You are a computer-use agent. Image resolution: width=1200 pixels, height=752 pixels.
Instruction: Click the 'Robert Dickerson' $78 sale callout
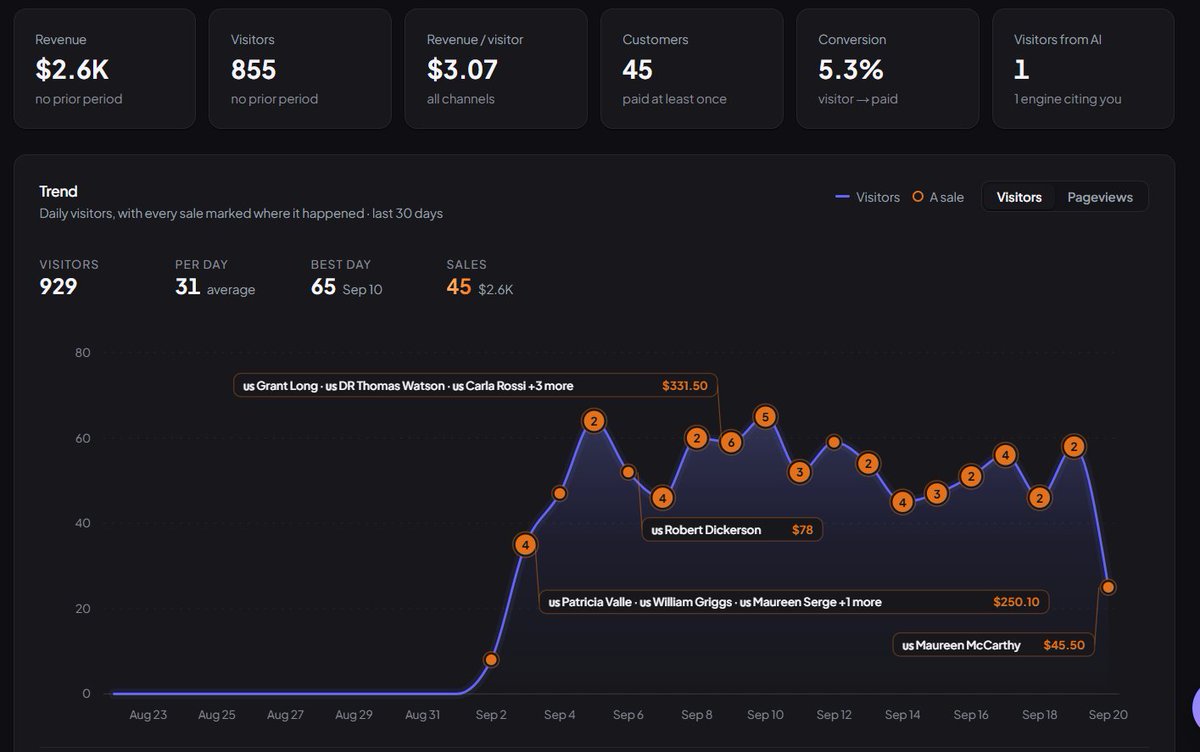coord(732,530)
